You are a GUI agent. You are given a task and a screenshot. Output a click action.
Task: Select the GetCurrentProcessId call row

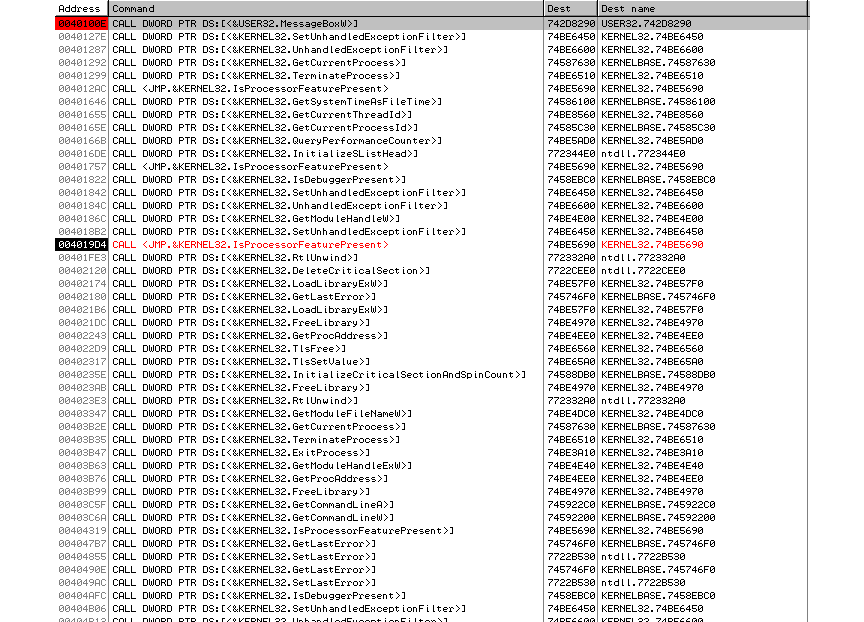[431, 128]
